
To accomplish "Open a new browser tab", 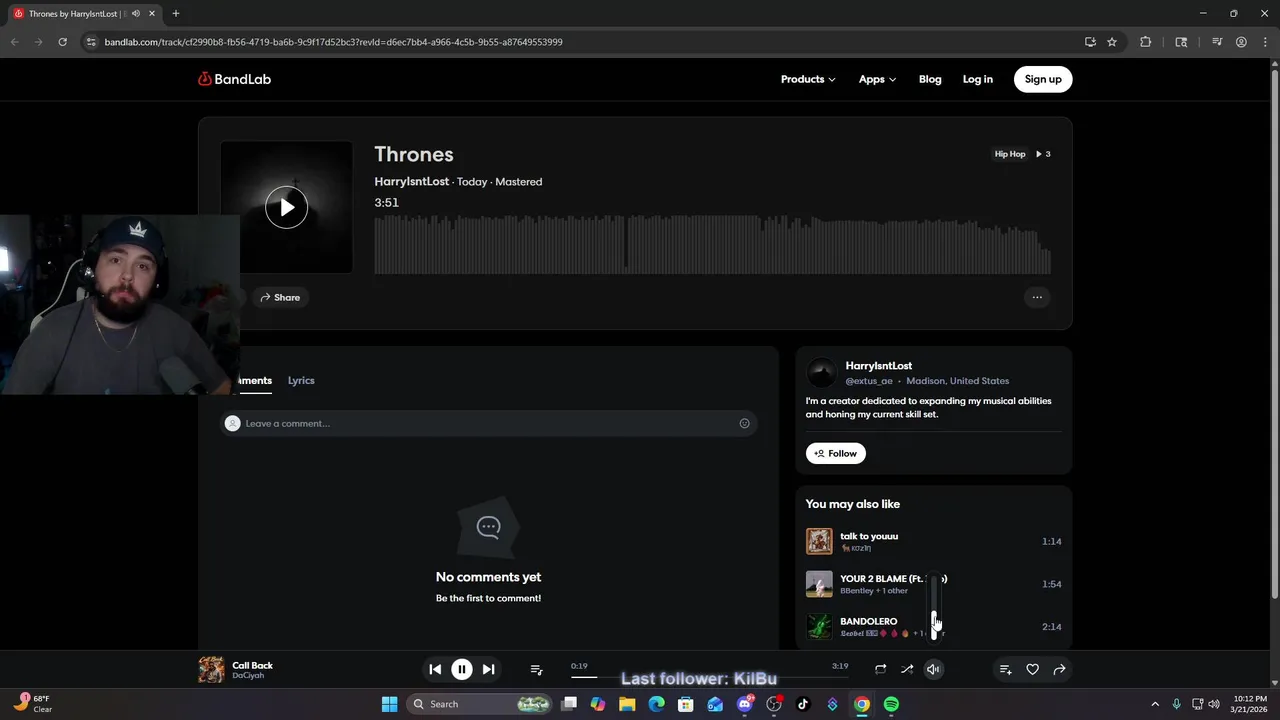I will pos(175,14).
